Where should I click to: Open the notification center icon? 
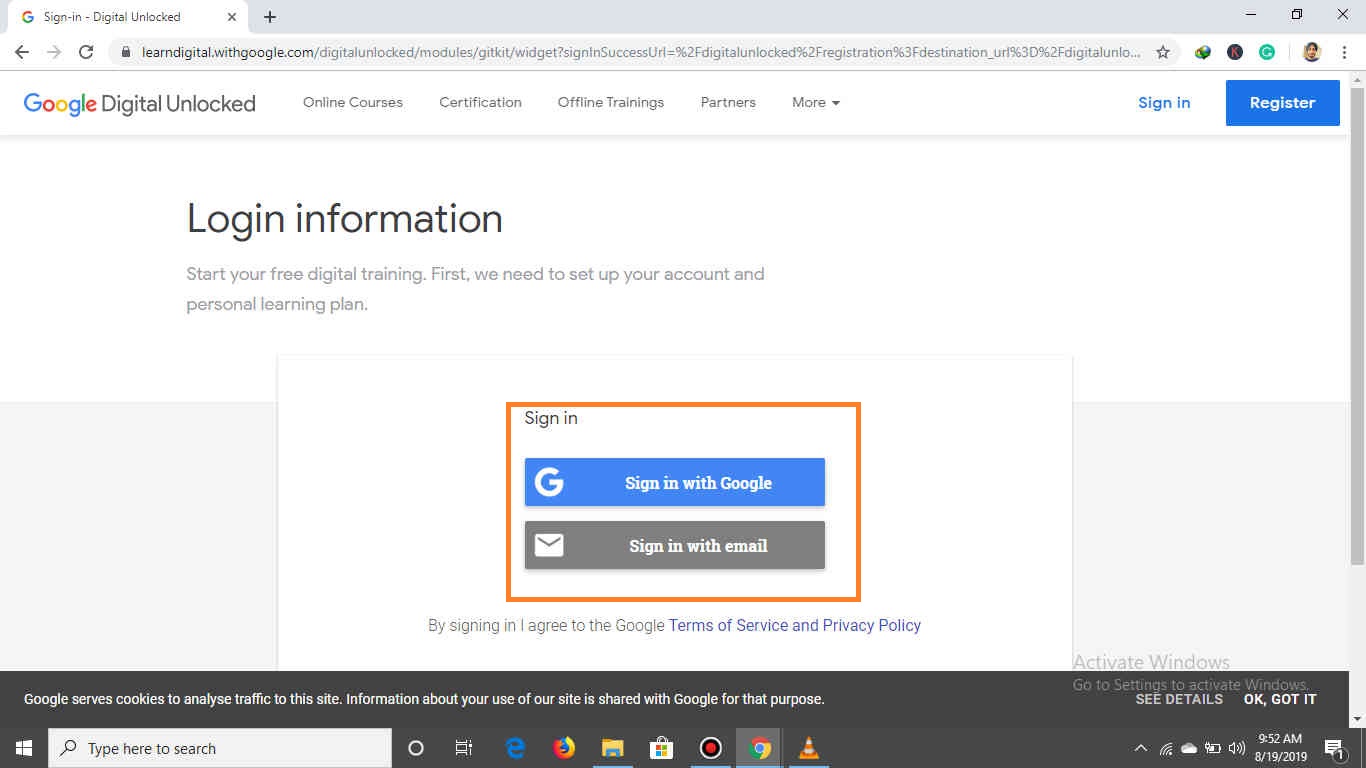coord(1334,748)
